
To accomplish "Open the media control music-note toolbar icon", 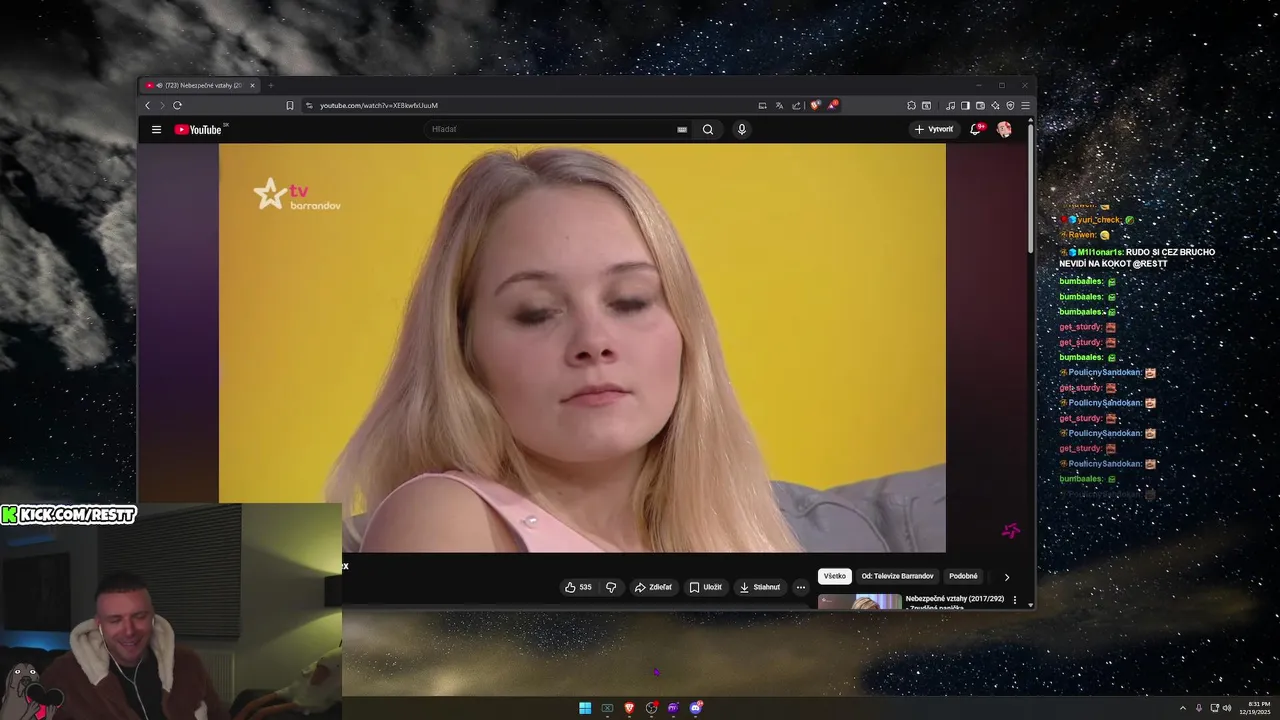I will [x=950, y=105].
